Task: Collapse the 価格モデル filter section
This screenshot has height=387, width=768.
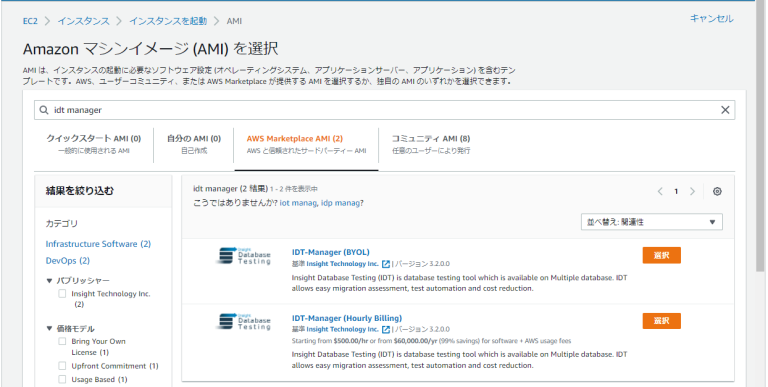Action: tap(49, 329)
